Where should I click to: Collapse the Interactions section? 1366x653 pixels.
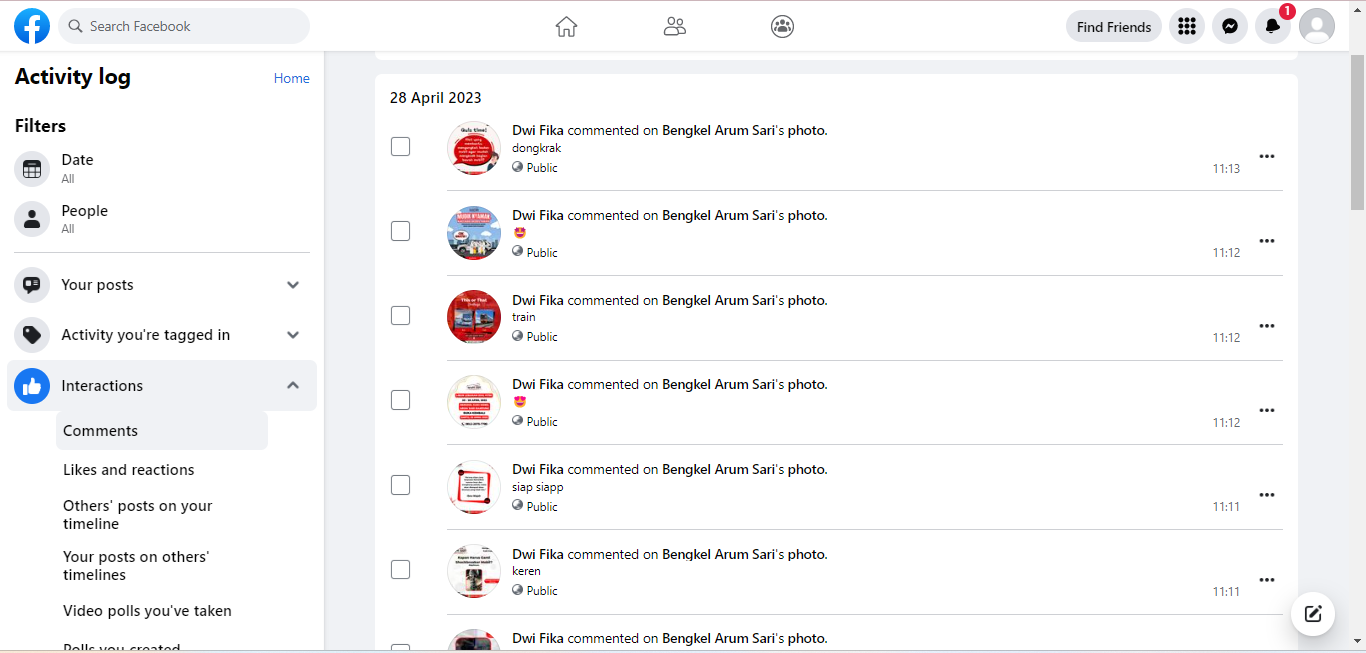pos(293,386)
